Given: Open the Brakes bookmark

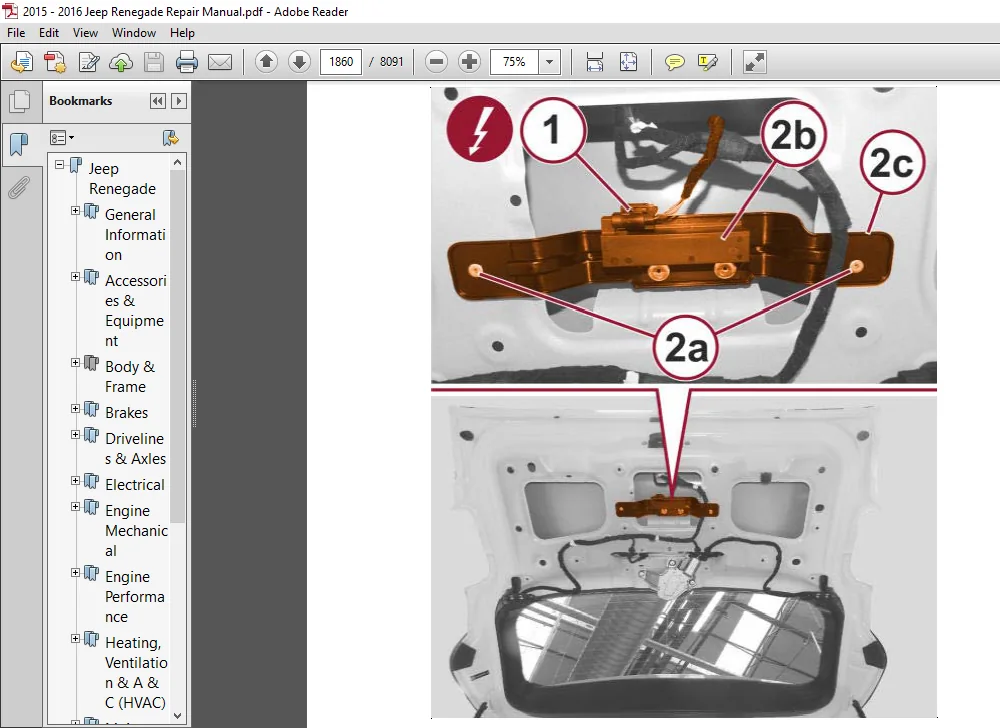Looking at the screenshot, I should 126,413.
